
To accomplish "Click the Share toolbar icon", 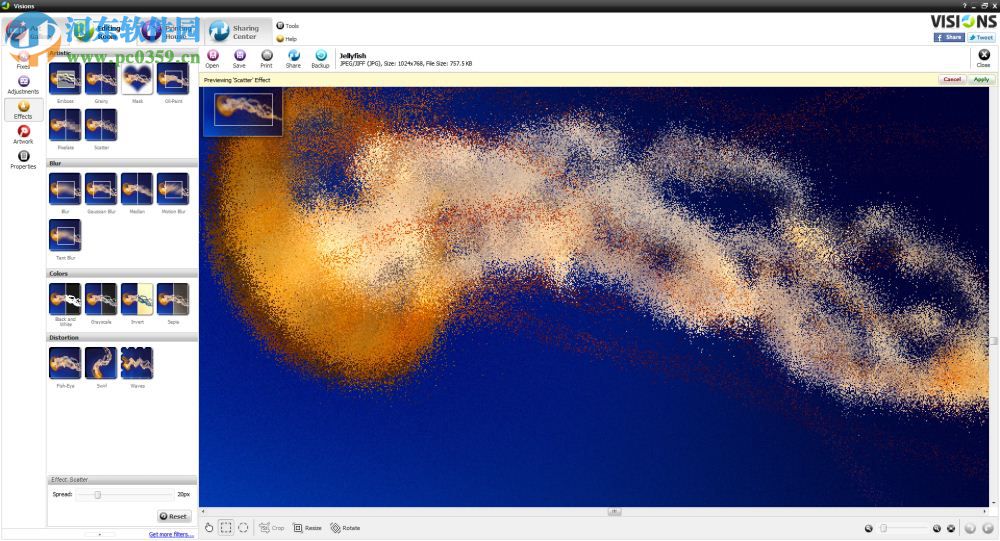I will pos(293,59).
